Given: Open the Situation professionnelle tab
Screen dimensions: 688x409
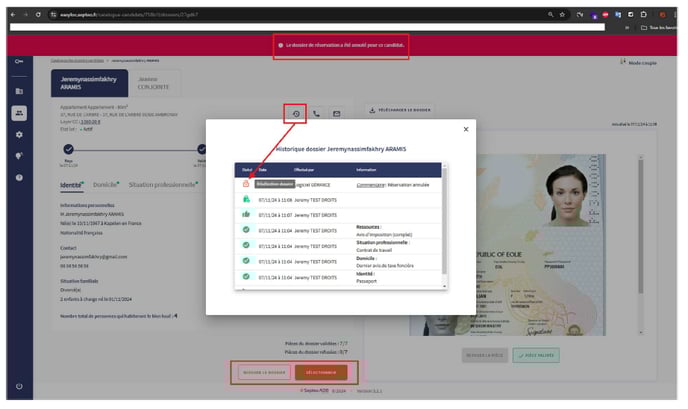Looking at the screenshot, I should pyautogui.click(x=163, y=185).
